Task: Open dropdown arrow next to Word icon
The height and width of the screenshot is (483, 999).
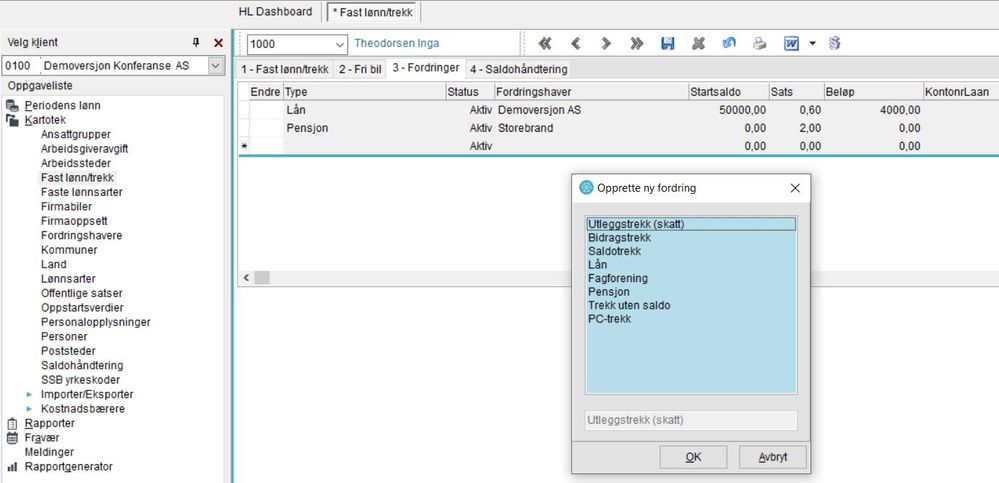Action: pyautogui.click(x=812, y=43)
